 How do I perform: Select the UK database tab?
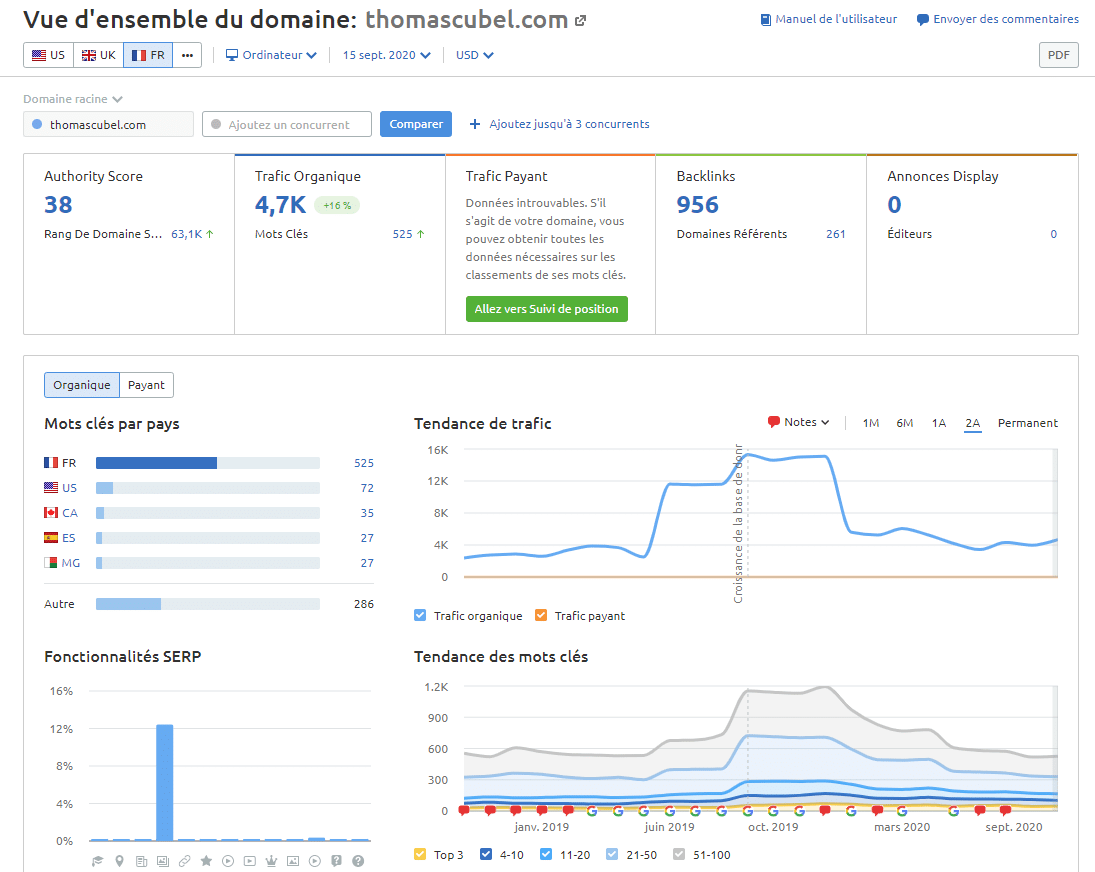98,55
